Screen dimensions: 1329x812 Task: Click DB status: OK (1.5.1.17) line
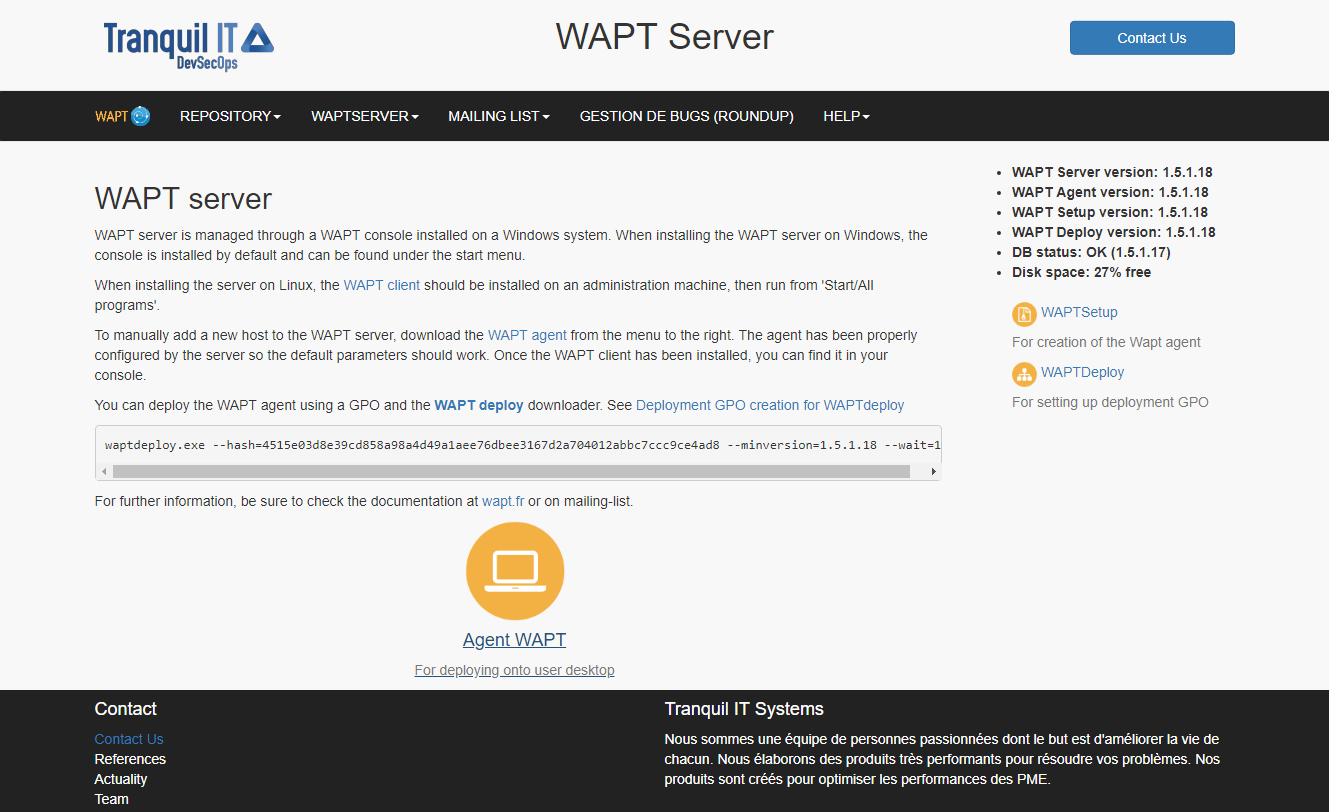[x=1092, y=252]
